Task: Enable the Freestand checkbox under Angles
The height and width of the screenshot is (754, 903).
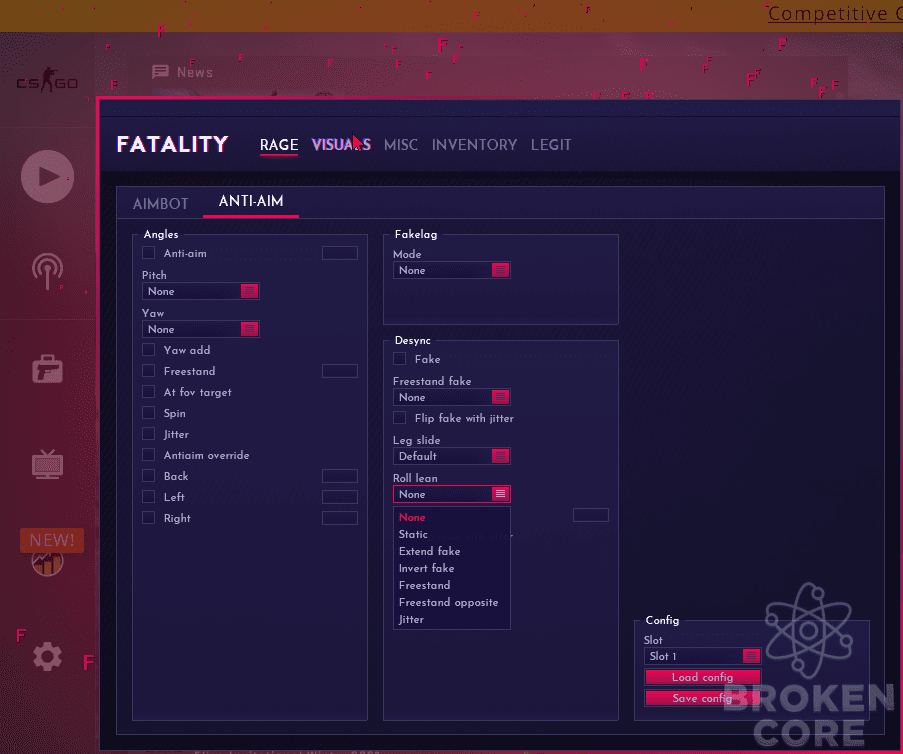Action: 149,371
